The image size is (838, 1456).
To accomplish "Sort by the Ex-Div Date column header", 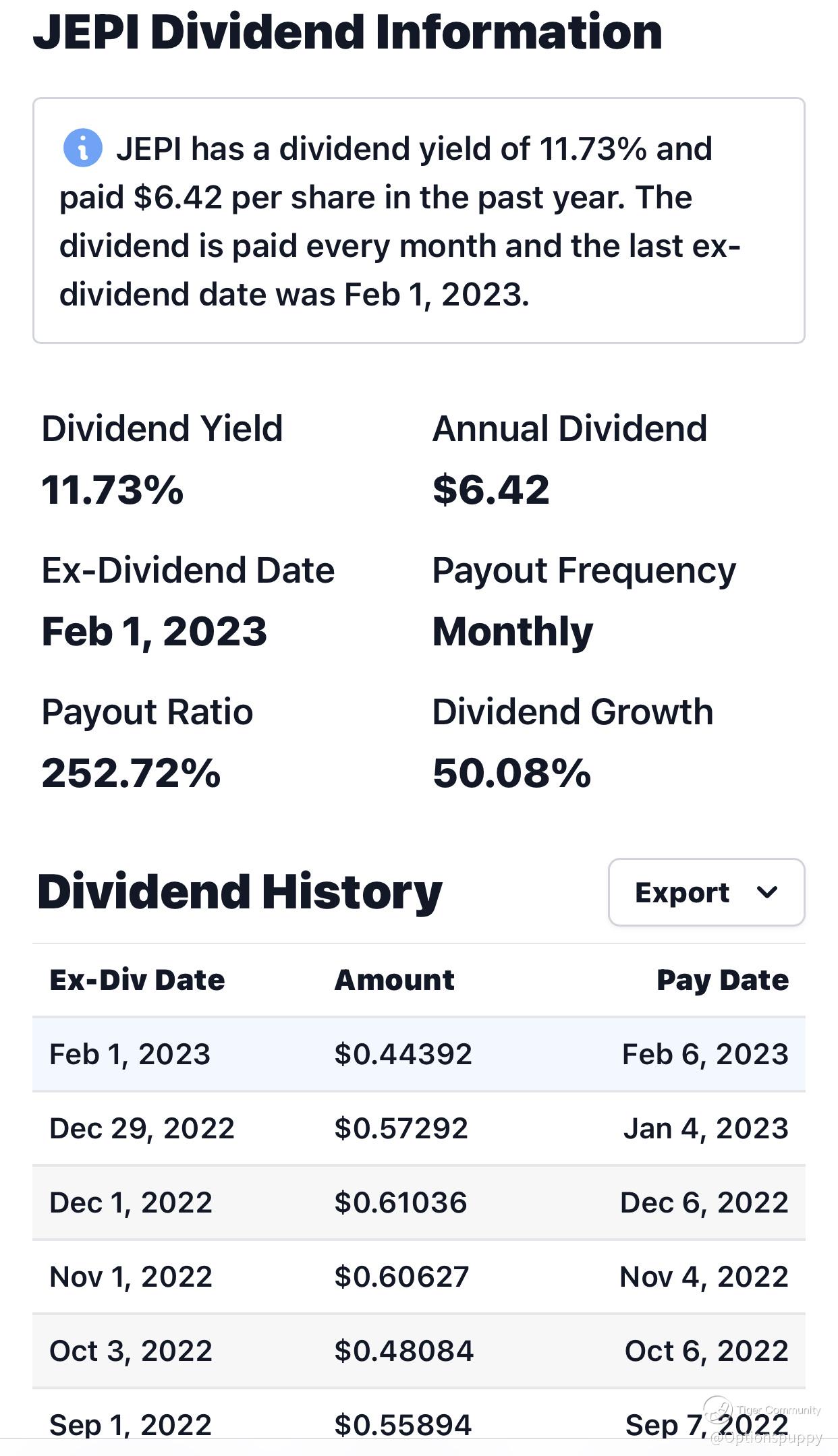I will pos(137,980).
